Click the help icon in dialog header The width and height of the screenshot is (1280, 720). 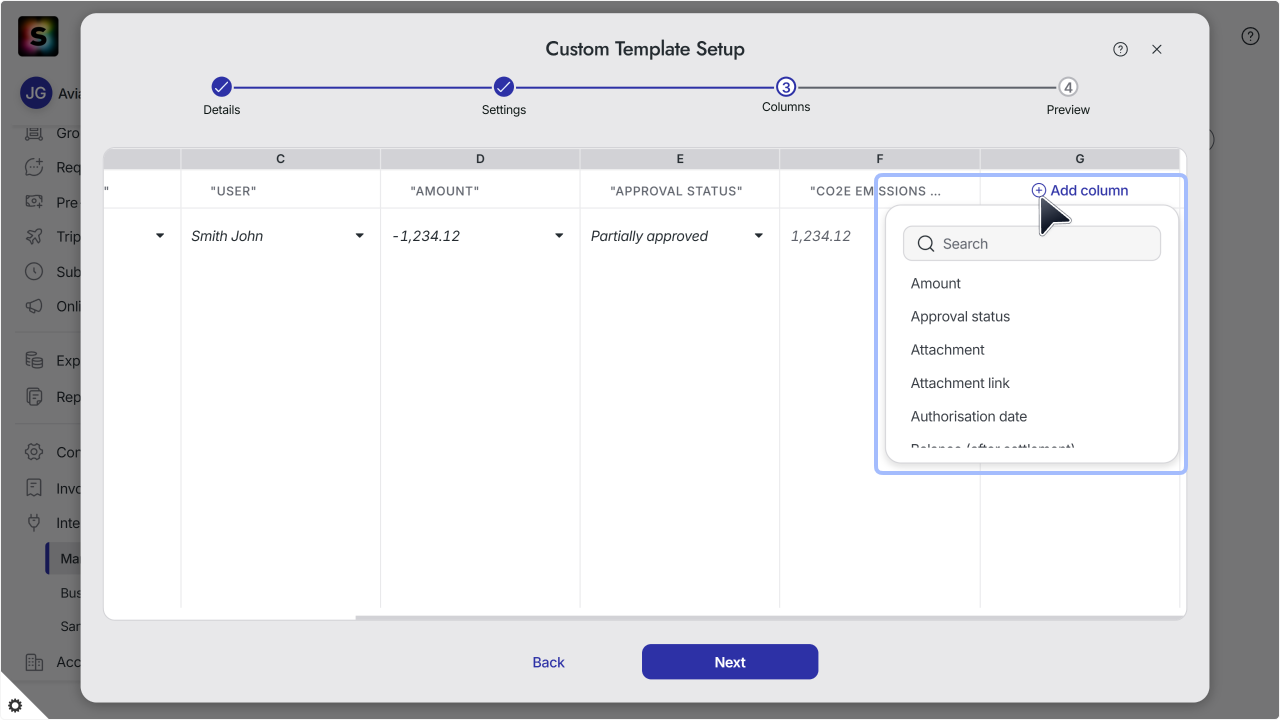tap(1120, 49)
